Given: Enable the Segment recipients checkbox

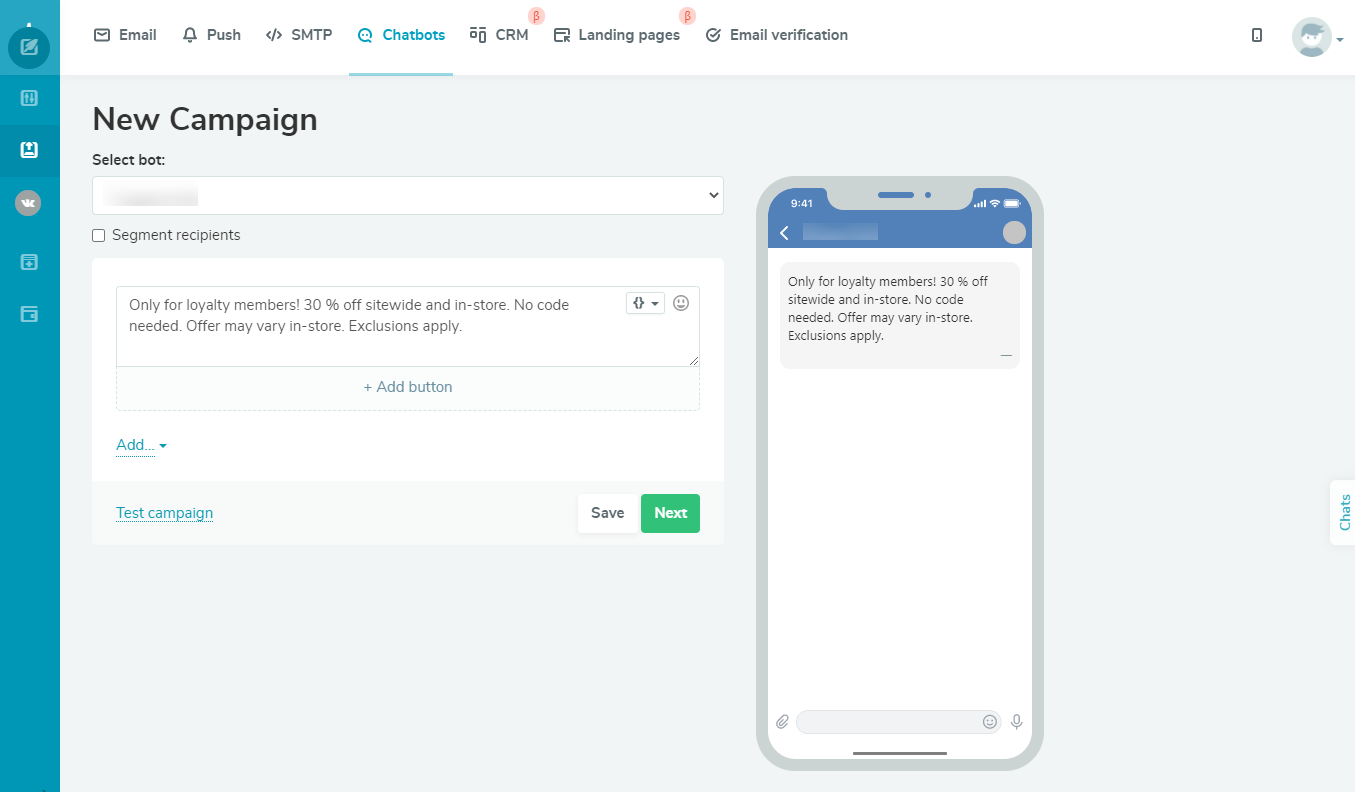Looking at the screenshot, I should [x=98, y=235].
